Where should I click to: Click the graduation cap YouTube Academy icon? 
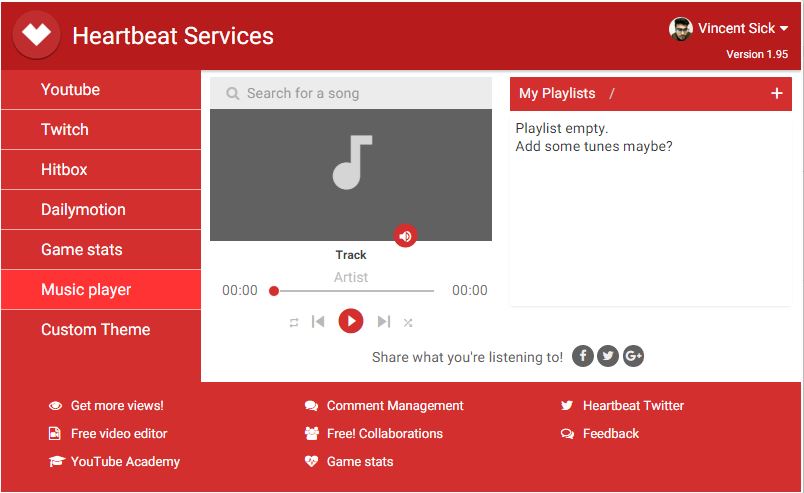pyautogui.click(x=56, y=461)
